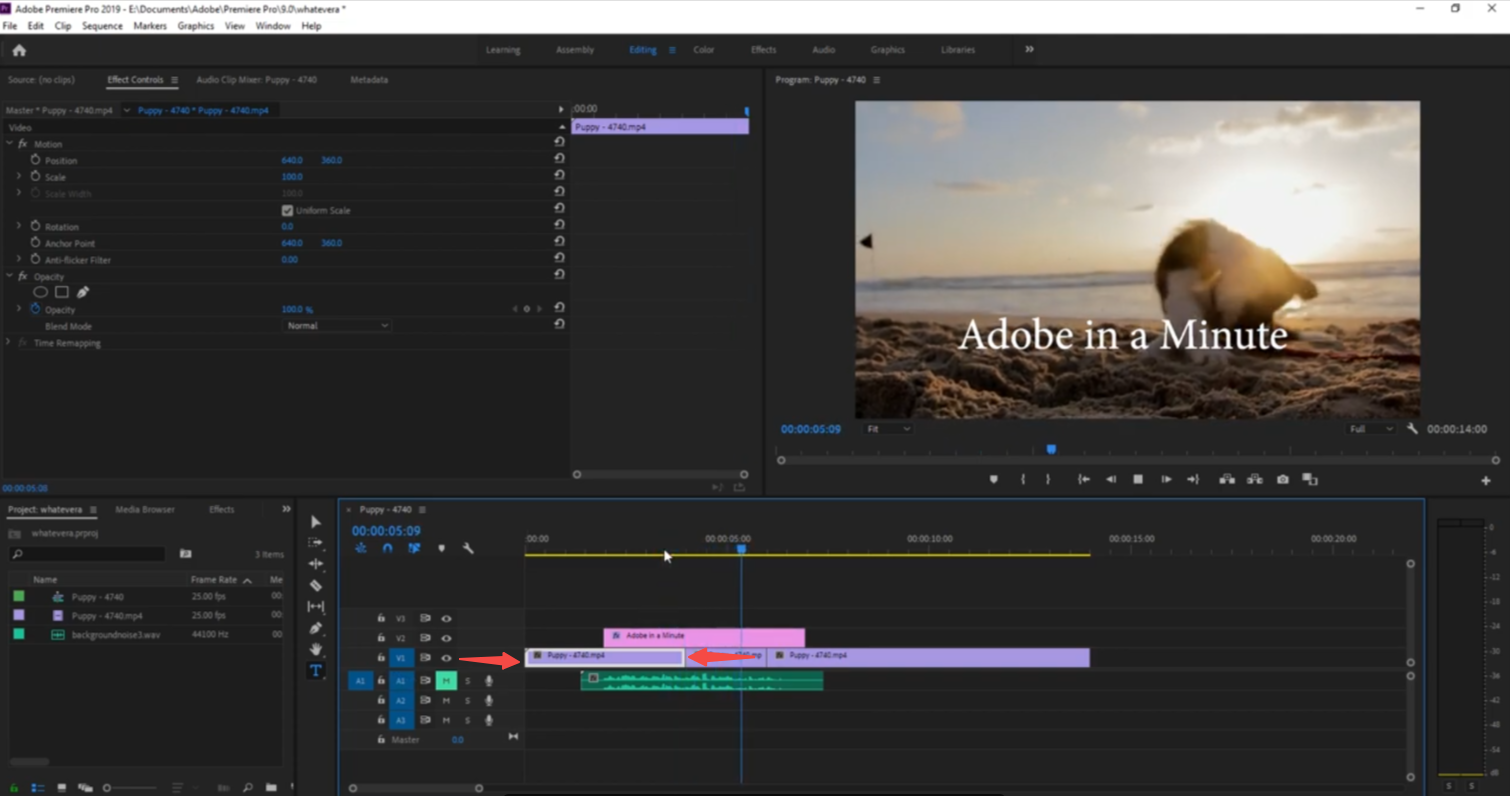Select the Type tool
Viewport: 1510px width, 796px height.
pyautogui.click(x=315, y=670)
